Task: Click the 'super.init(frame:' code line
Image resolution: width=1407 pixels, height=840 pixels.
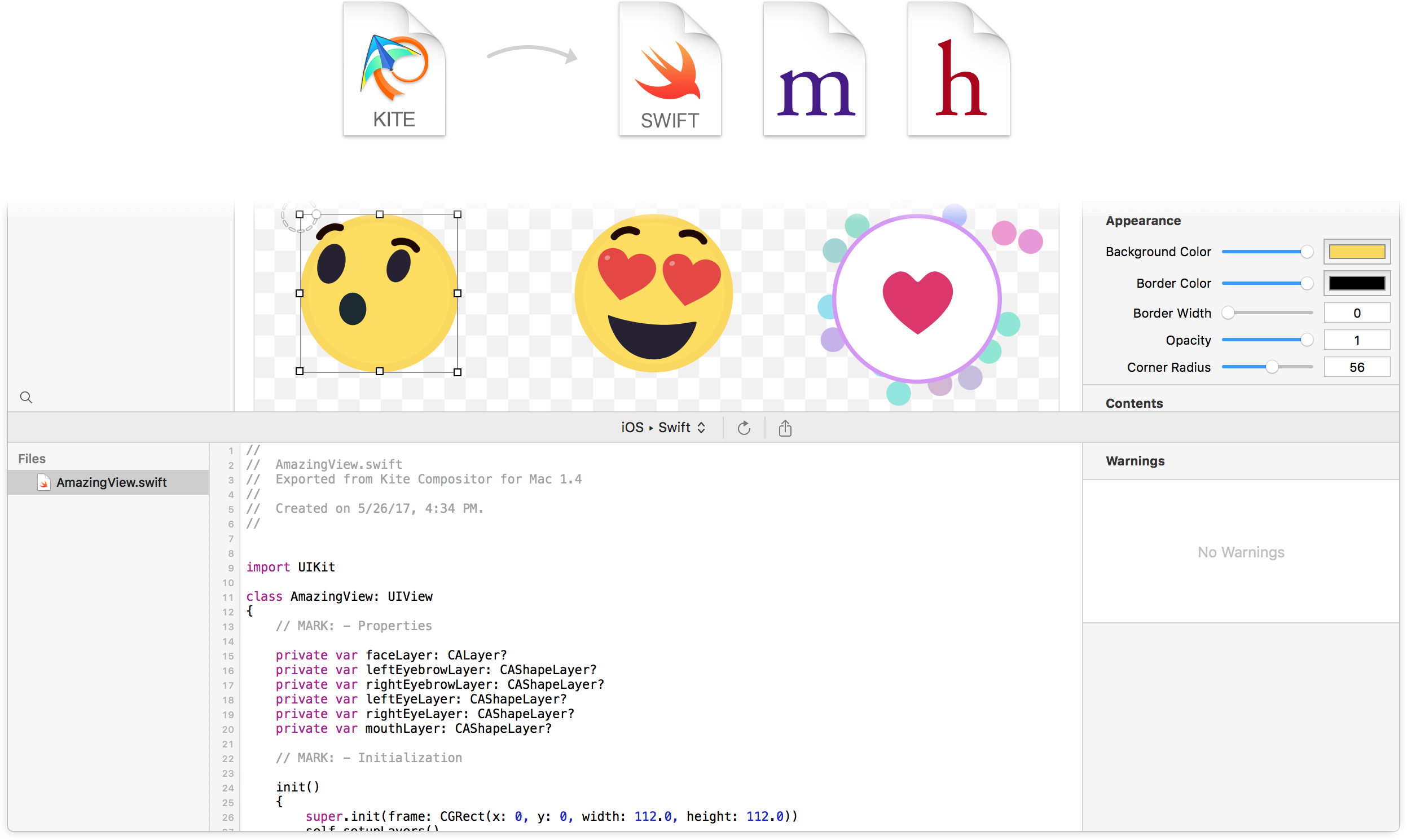Action: click(551, 817)
